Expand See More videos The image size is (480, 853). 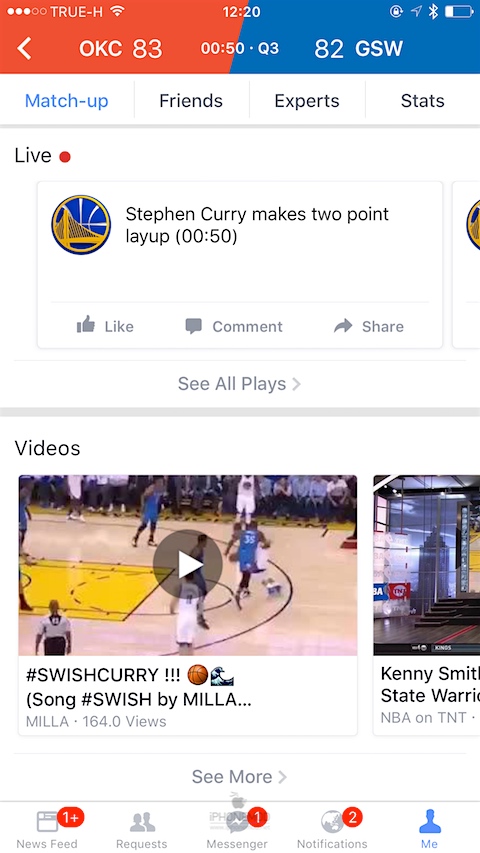pyautogui.click(x=239, y=777)
